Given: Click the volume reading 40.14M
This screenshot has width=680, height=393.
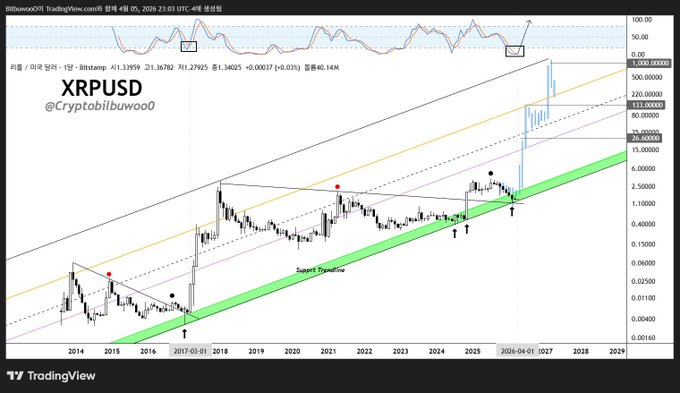Looking at the screenshot, I should click(327, 68).
